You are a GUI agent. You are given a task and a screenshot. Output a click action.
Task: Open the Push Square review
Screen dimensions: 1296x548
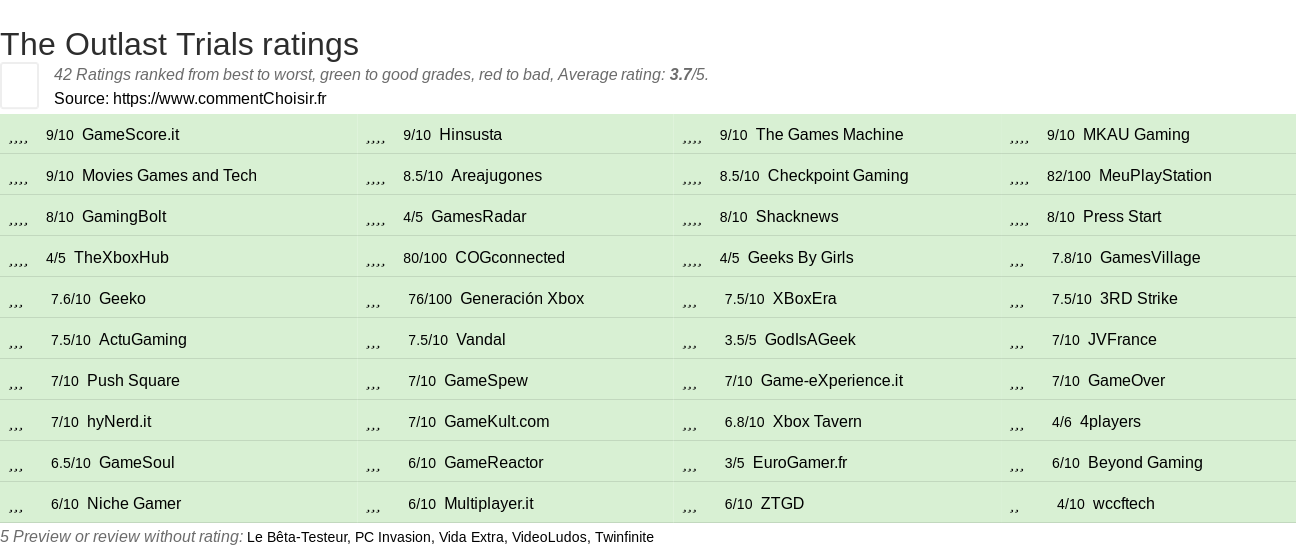(133, 381)
